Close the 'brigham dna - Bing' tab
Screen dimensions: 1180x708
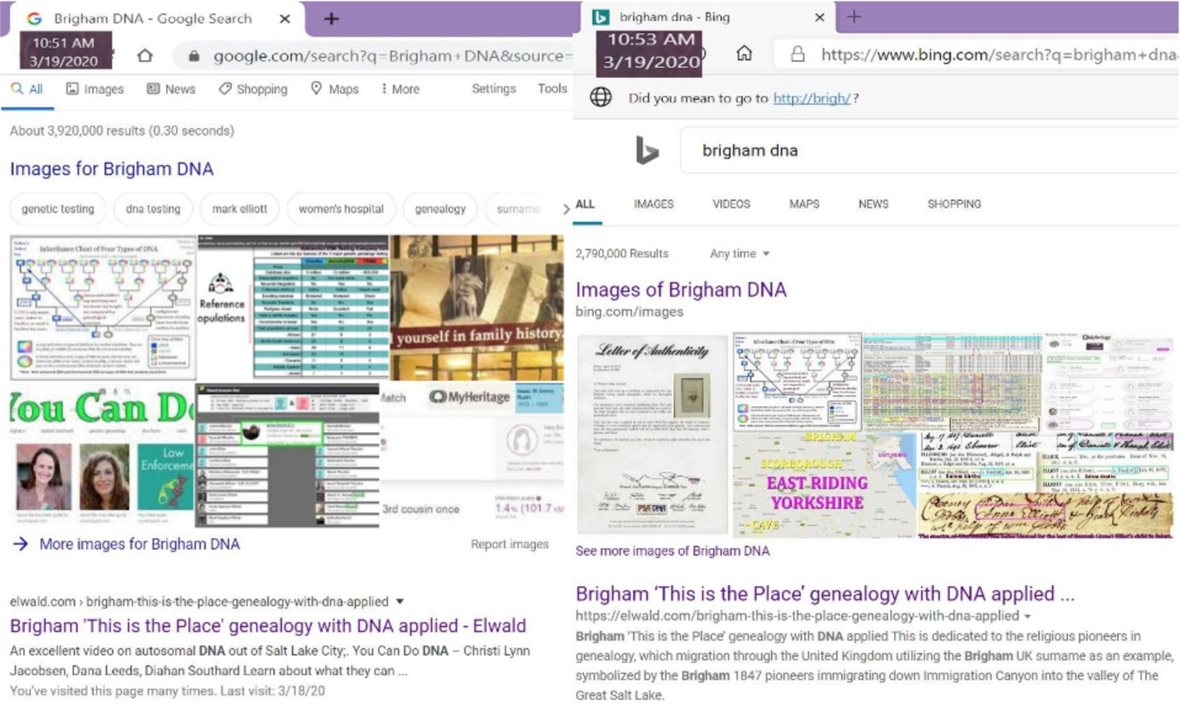pos(820,17)
